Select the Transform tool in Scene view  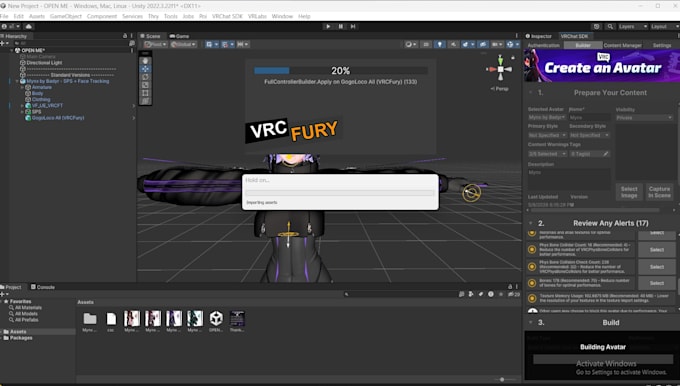point(145,101)
